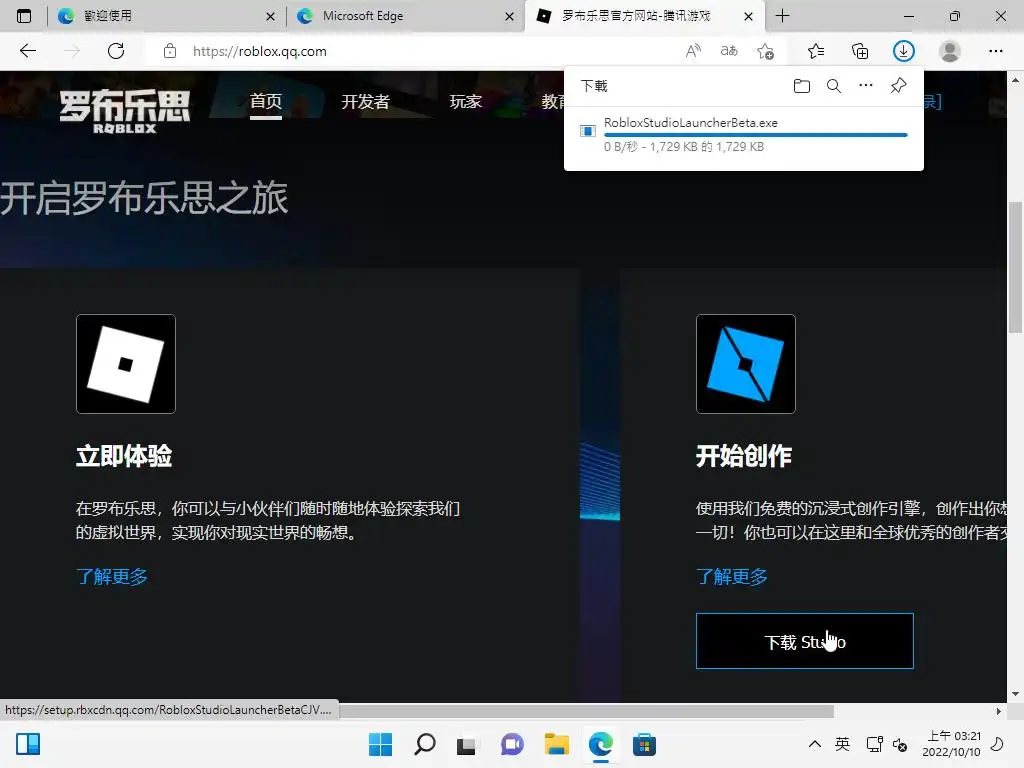This screenshot has height=768, width=1024.
Task: Click the vertical page scrollbar thumb
Action: point(1015,268)
